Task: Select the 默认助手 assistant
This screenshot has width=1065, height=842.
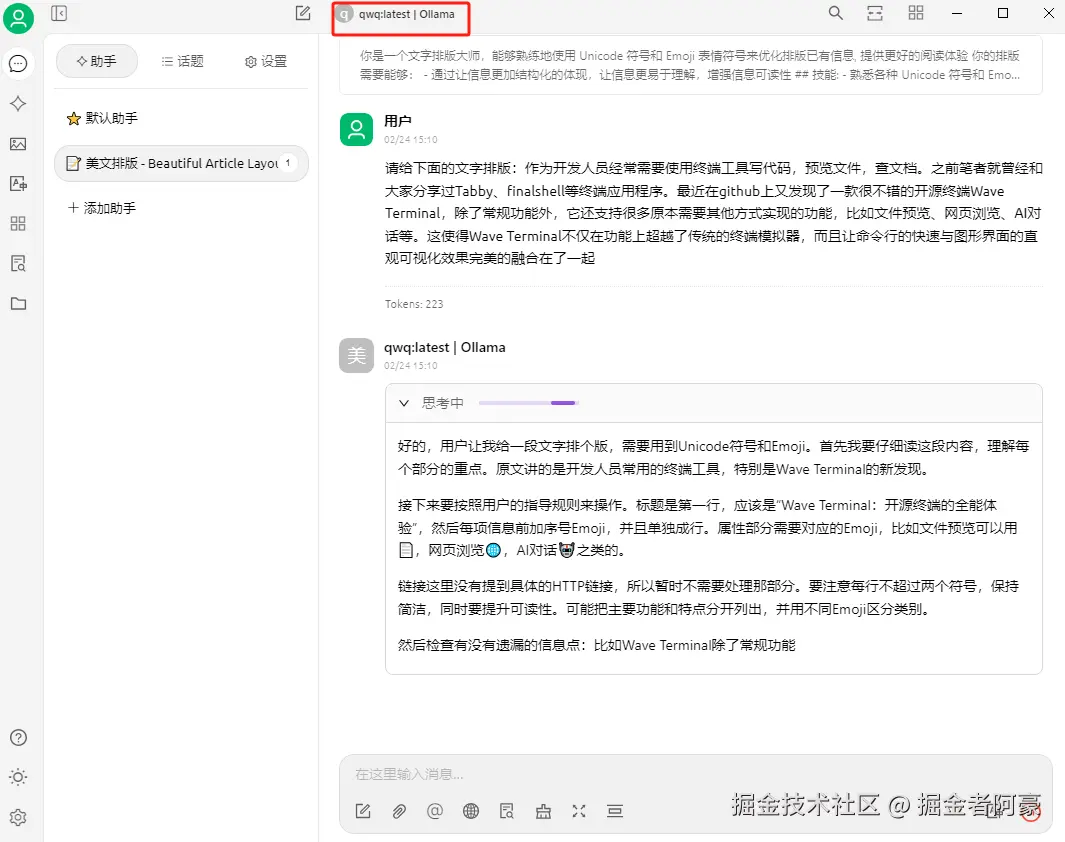Action: pos(181,118)
